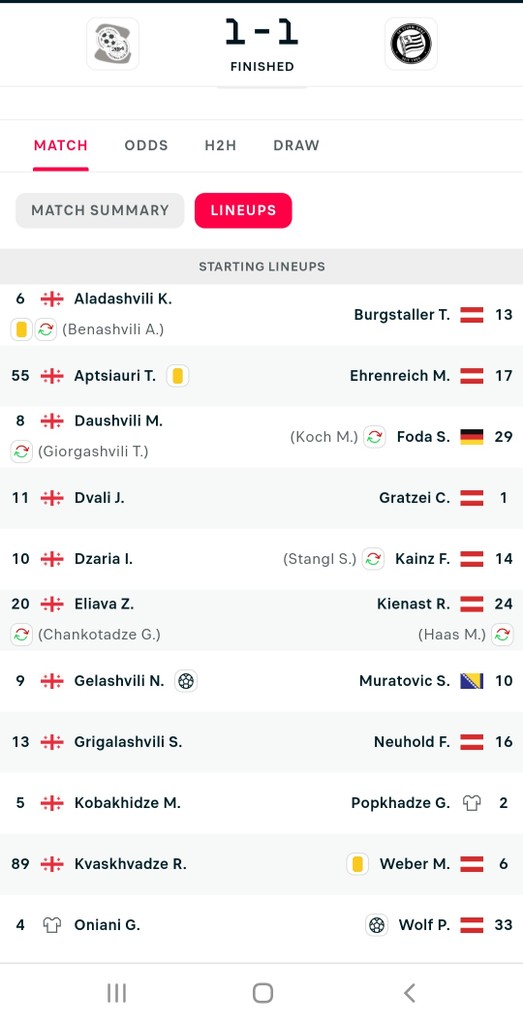Image resolution: width=523 pixels, height=1024 pixels.
Task: Tap the goal ball icon beside Gelashvili N.
Action: coord(186,681)
